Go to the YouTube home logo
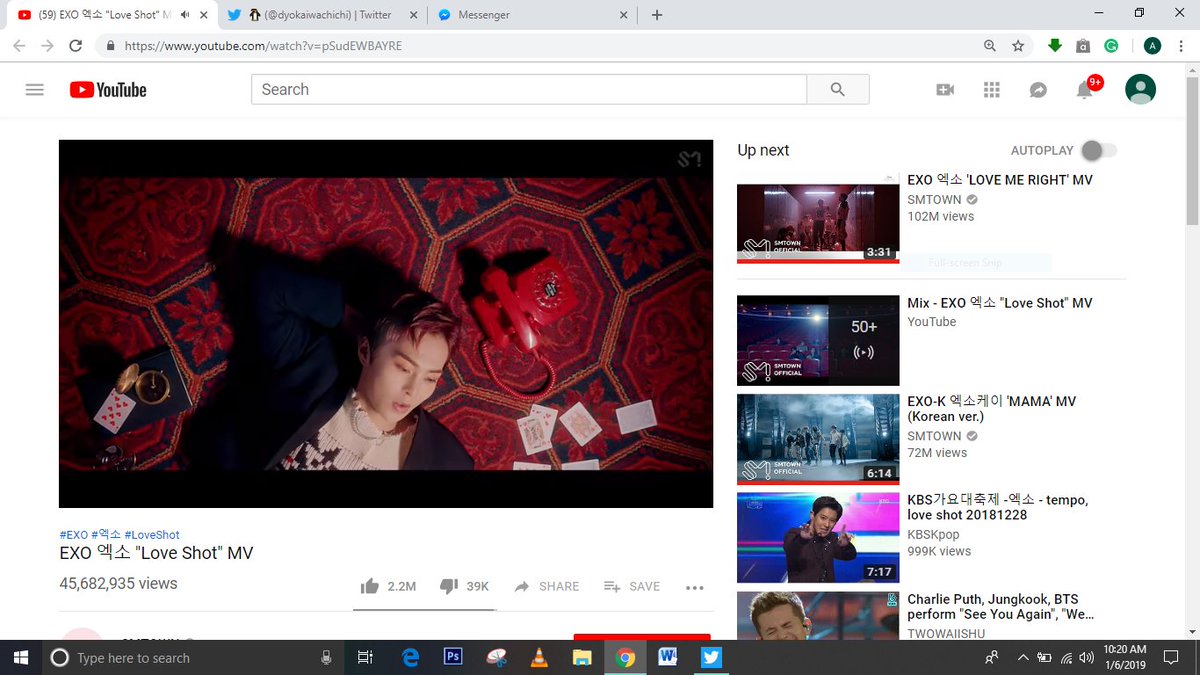The height and width of the screenshot is (675, 1200). (108, 89)
